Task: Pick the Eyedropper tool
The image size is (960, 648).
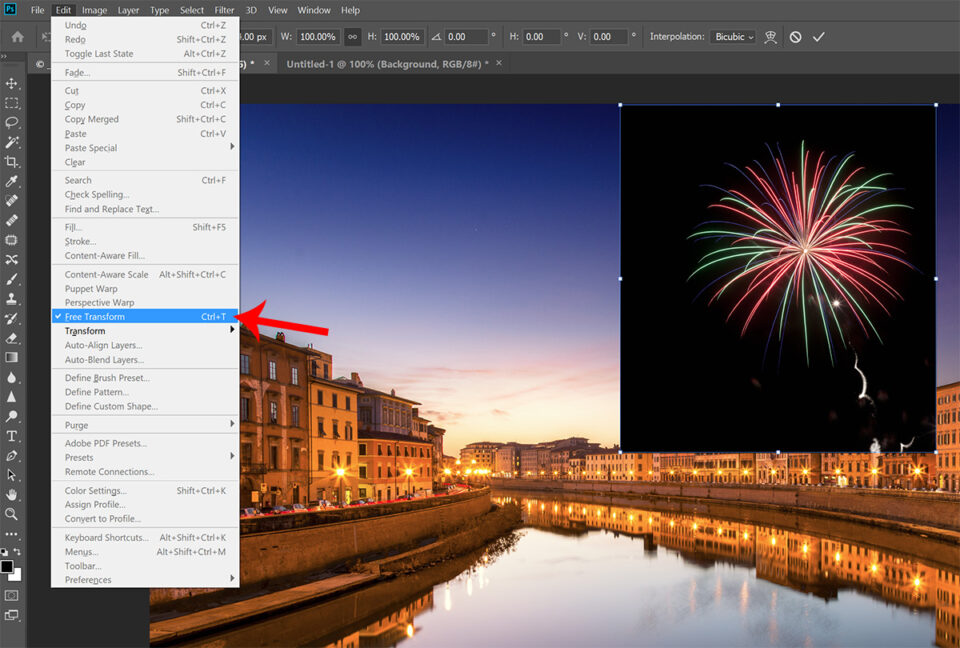Action: coord(12,181)
